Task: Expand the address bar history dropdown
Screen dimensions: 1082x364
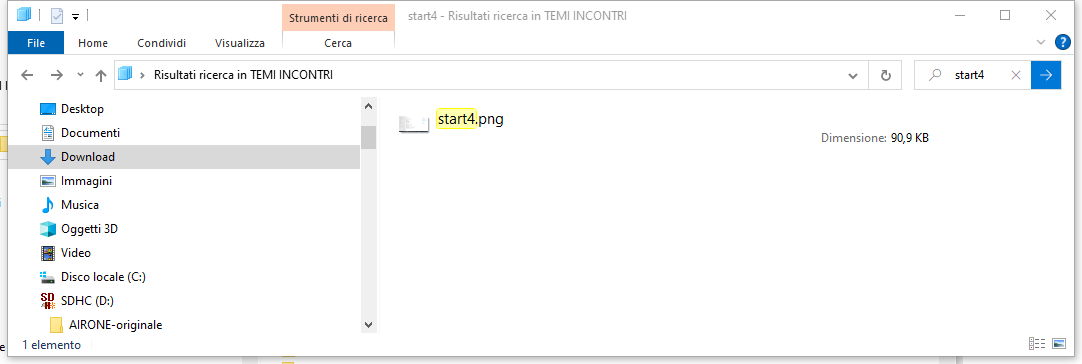Action: [x=853, y=75]
